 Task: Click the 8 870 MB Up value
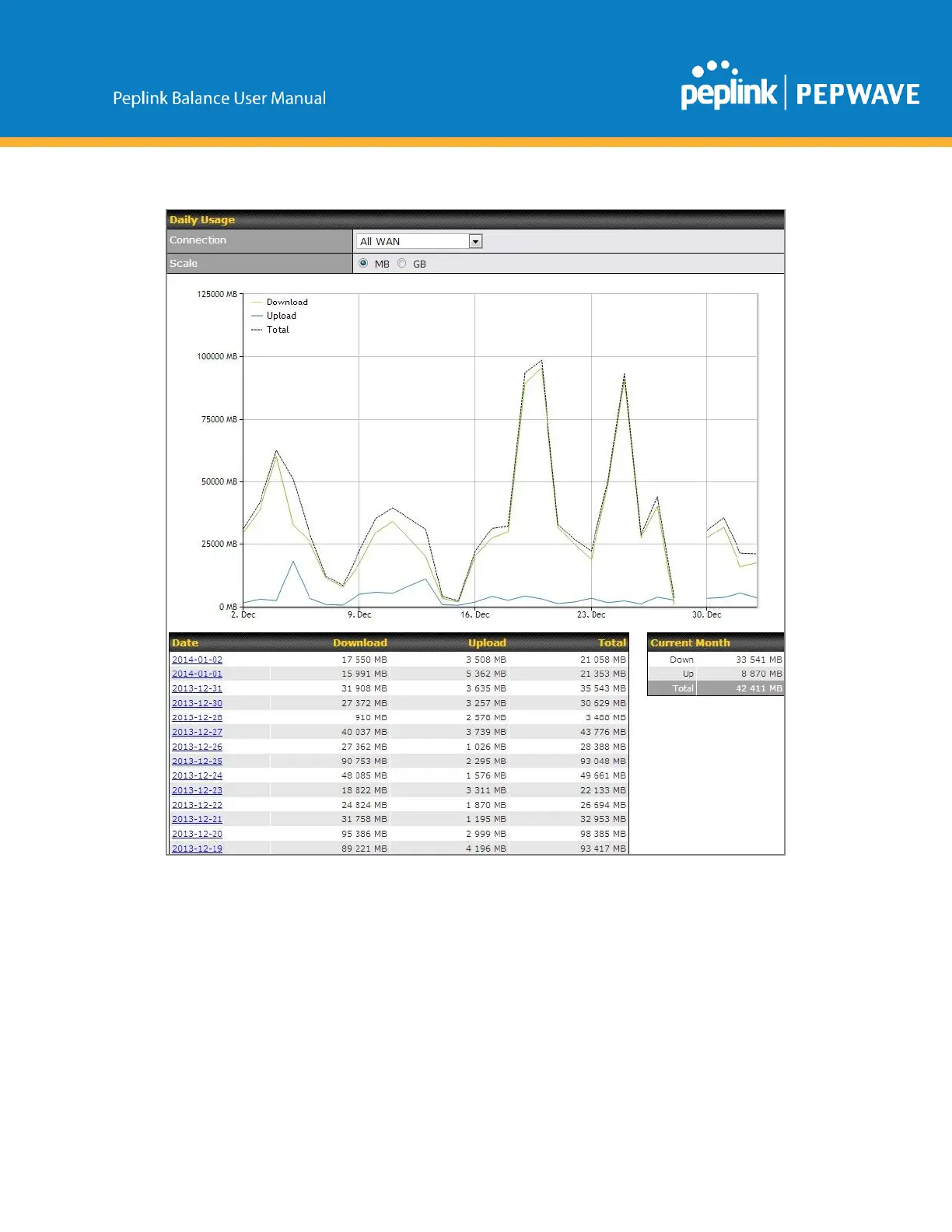click(761, 674)
